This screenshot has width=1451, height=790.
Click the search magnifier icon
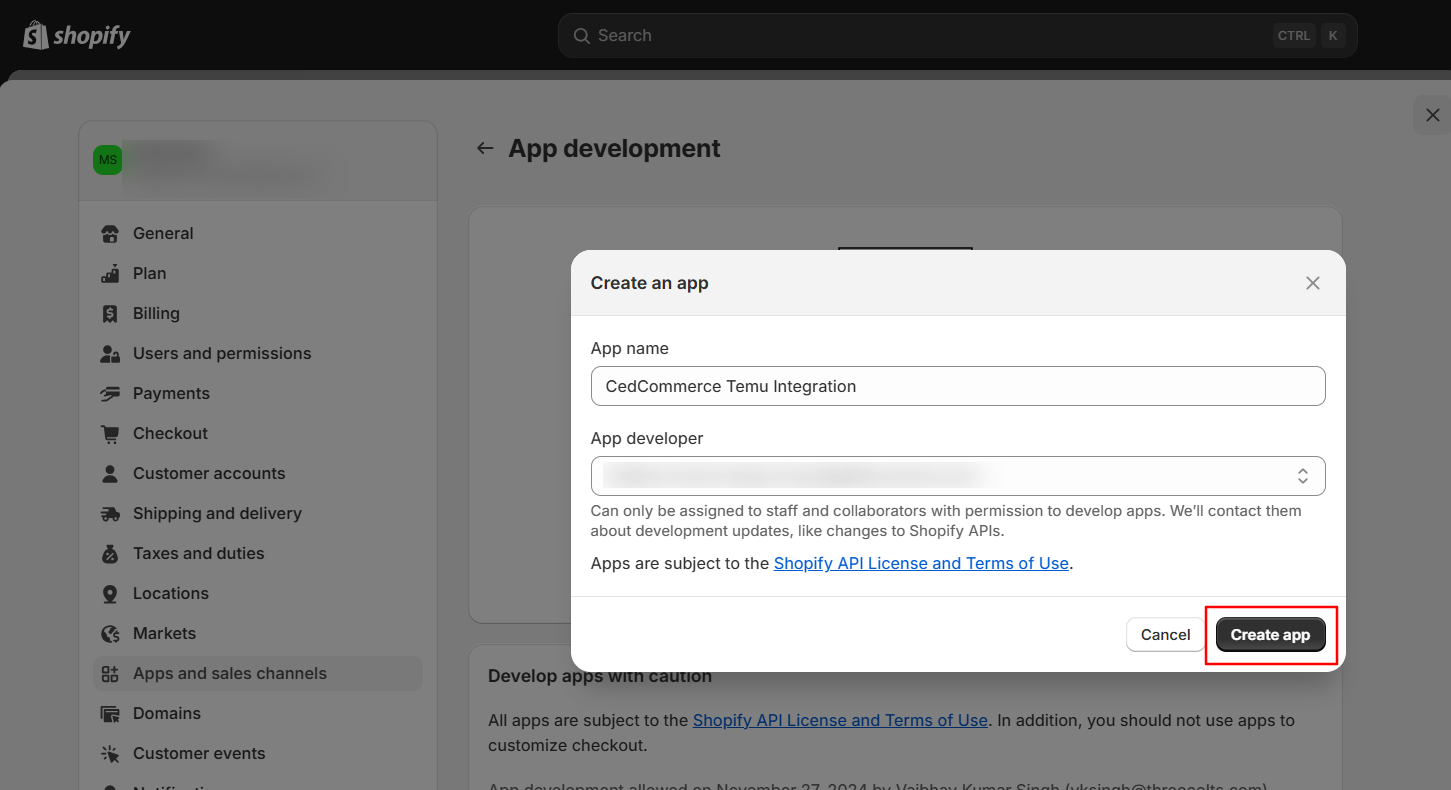point(581,36)
